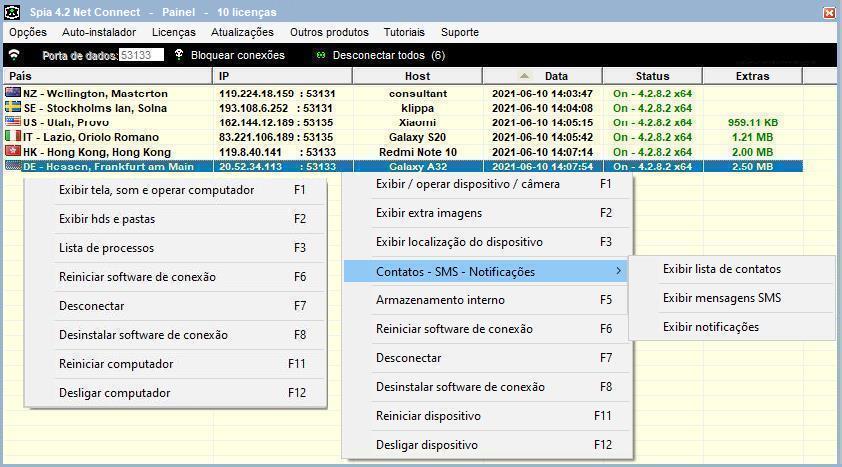The height and width of the screenshot is (467, 842).
Task: Open the Auto-instalador menu
Action: pyautogui.click(x=99, y=32)
